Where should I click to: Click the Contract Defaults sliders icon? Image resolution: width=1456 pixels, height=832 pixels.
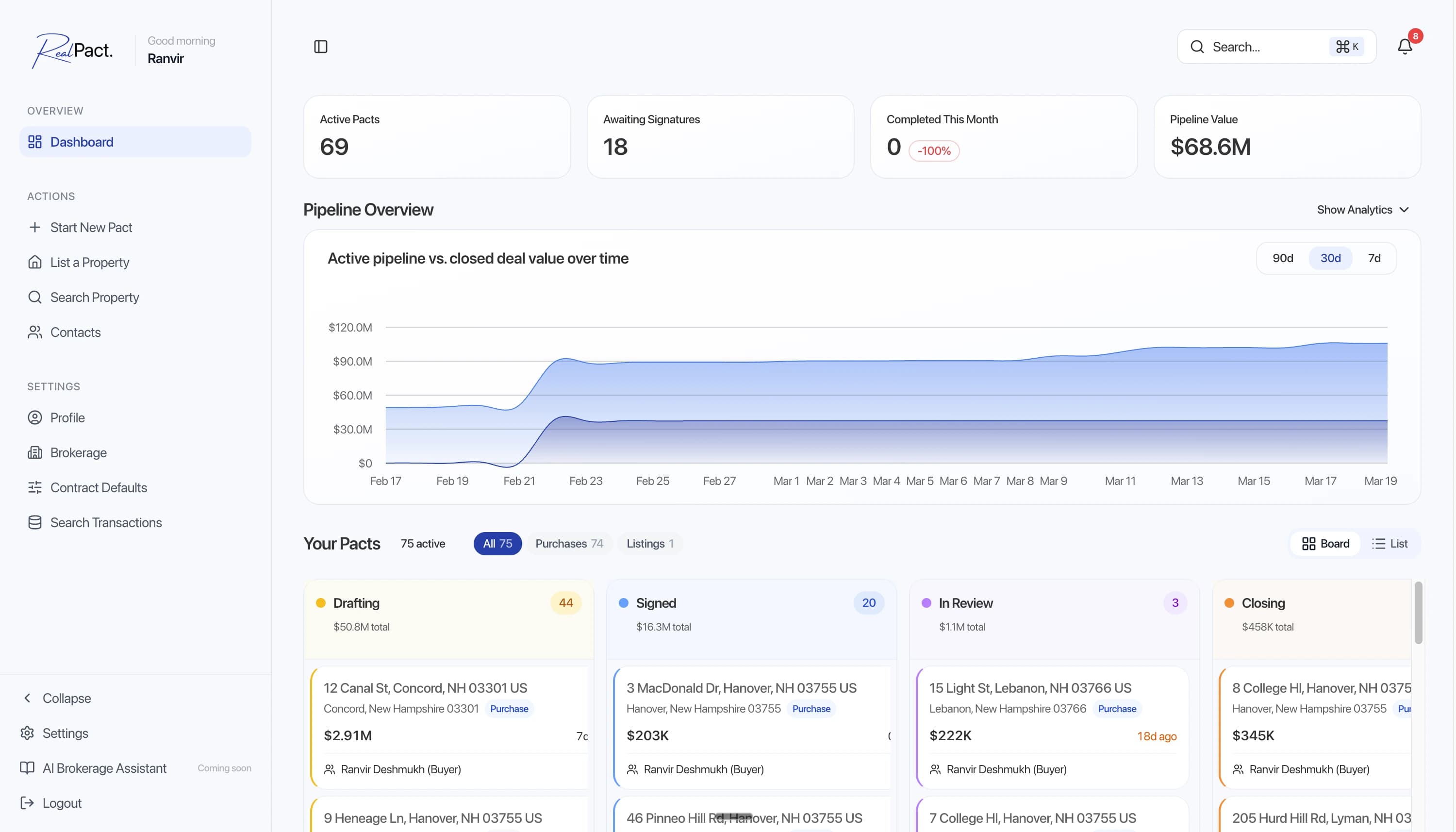35,487
